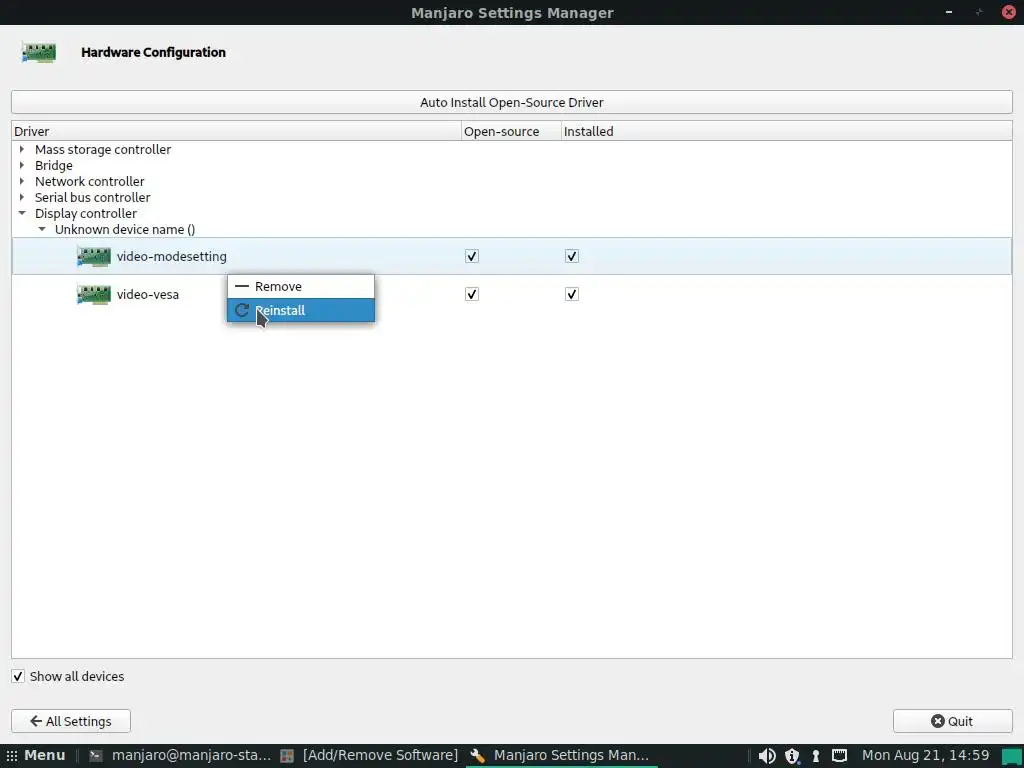Viewport: 1024px width, 768px height.
Task: Click the video-vesa driver icon
Action: (x=93, y=295)
